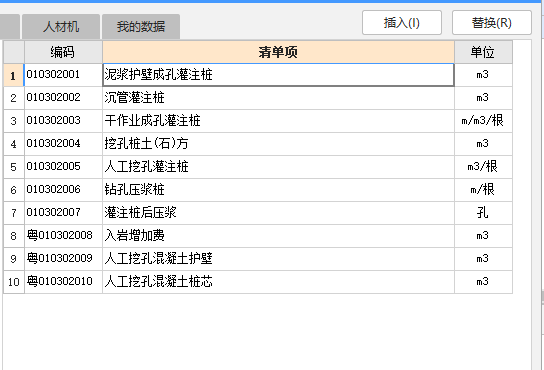Select 挖孔桩土(石)方 item
Screen dimensions: 544x370
(278, 143)
